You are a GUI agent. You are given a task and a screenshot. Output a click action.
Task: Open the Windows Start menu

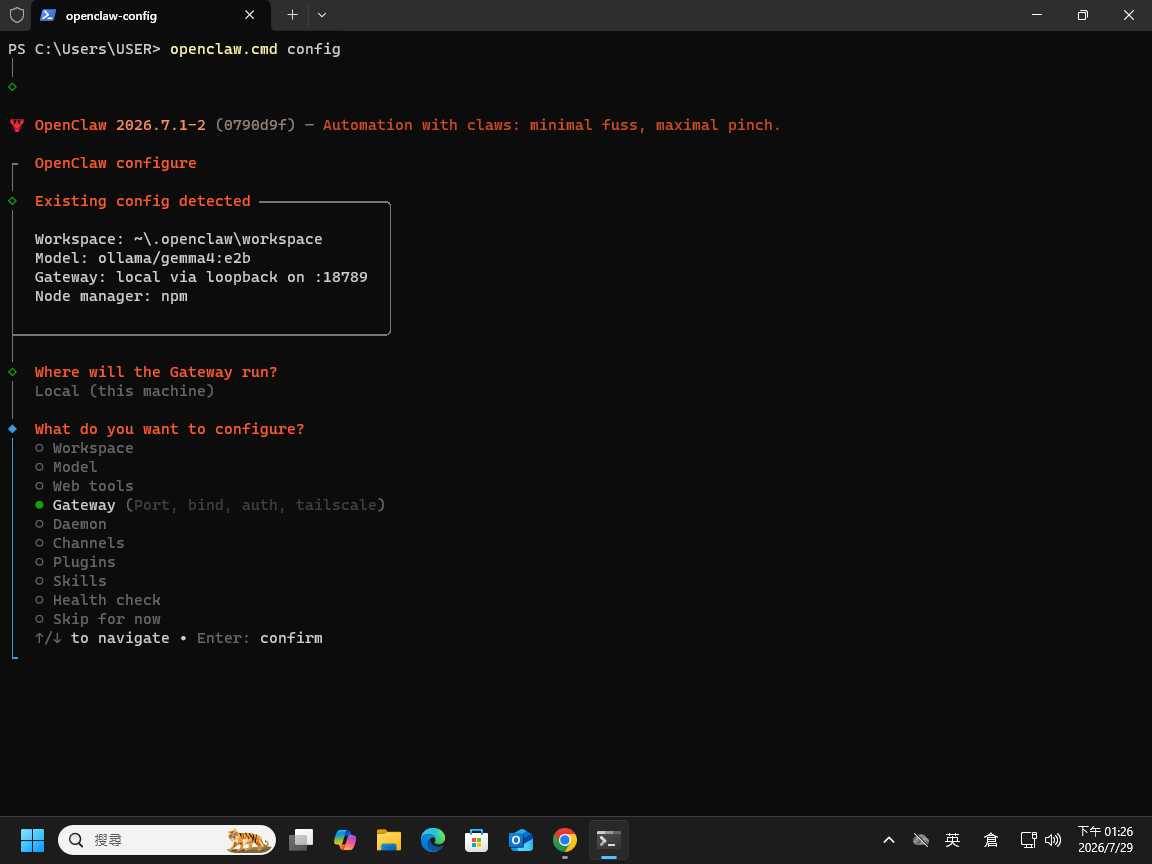(x=32, y=840)
